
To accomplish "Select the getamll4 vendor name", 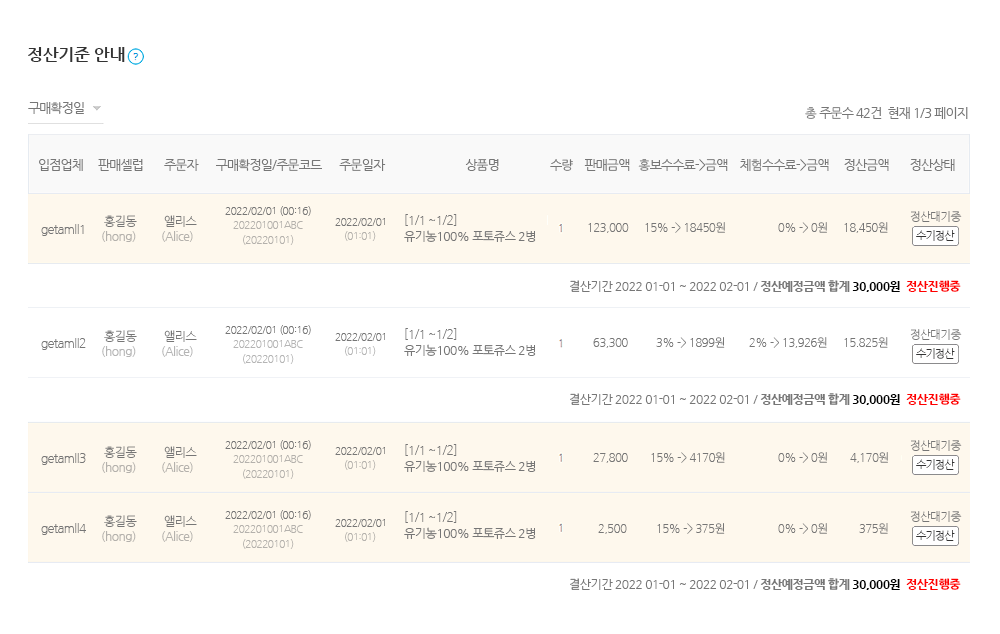I will [x=63, y=528].
